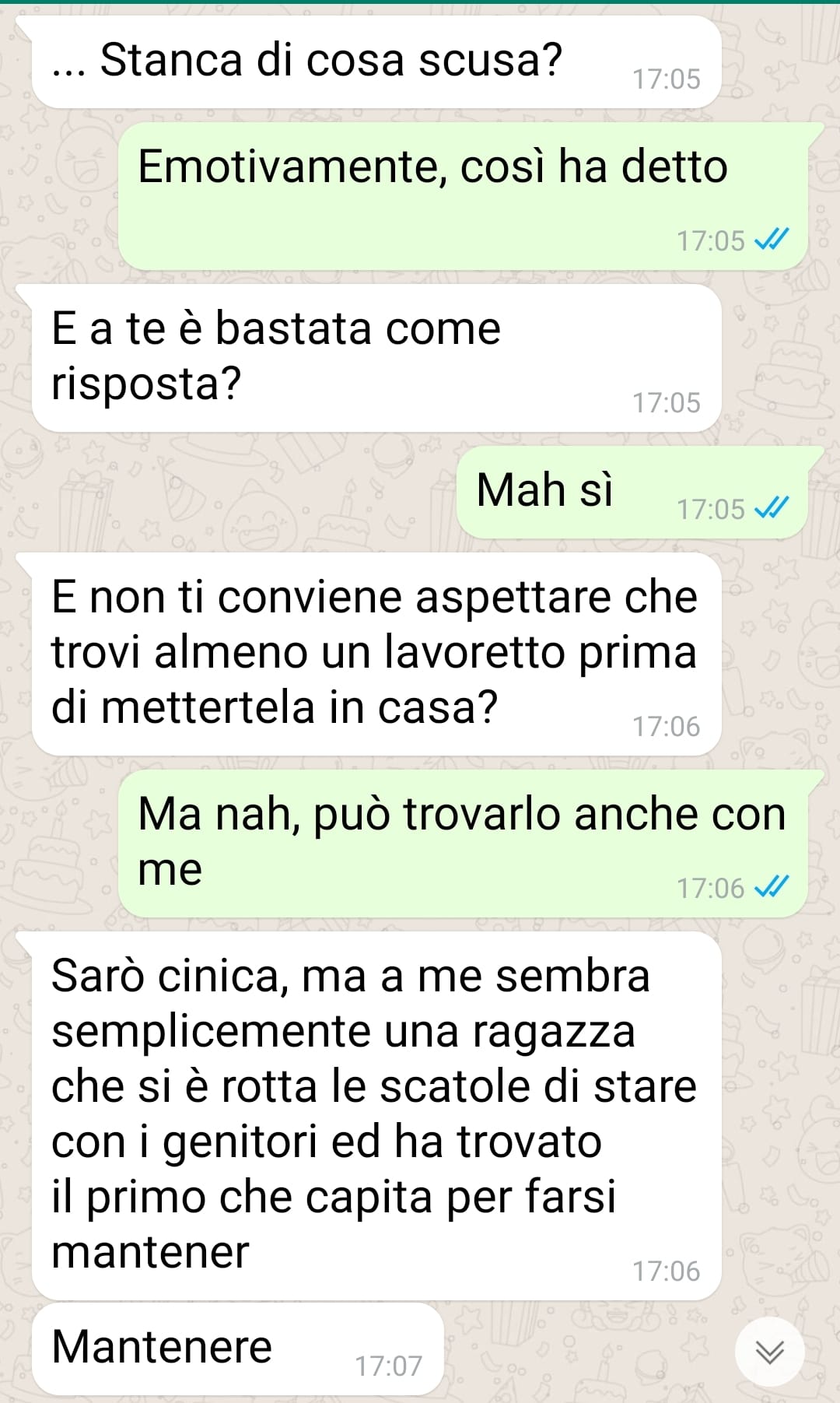
Task: Tap 17:05 timestamp on 'risposta?' message
Action: point(666,402)
